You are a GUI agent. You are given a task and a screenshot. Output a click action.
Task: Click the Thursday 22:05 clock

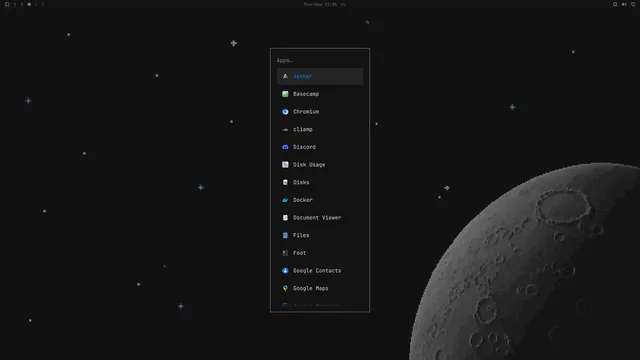point(320,4)
